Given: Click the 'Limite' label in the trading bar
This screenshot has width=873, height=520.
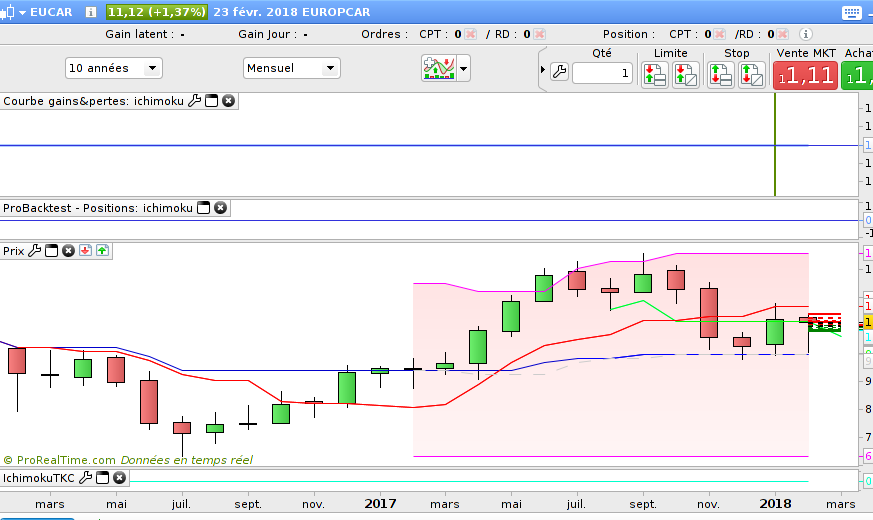Looking at the screenshot, I should [x=670, y=53].
